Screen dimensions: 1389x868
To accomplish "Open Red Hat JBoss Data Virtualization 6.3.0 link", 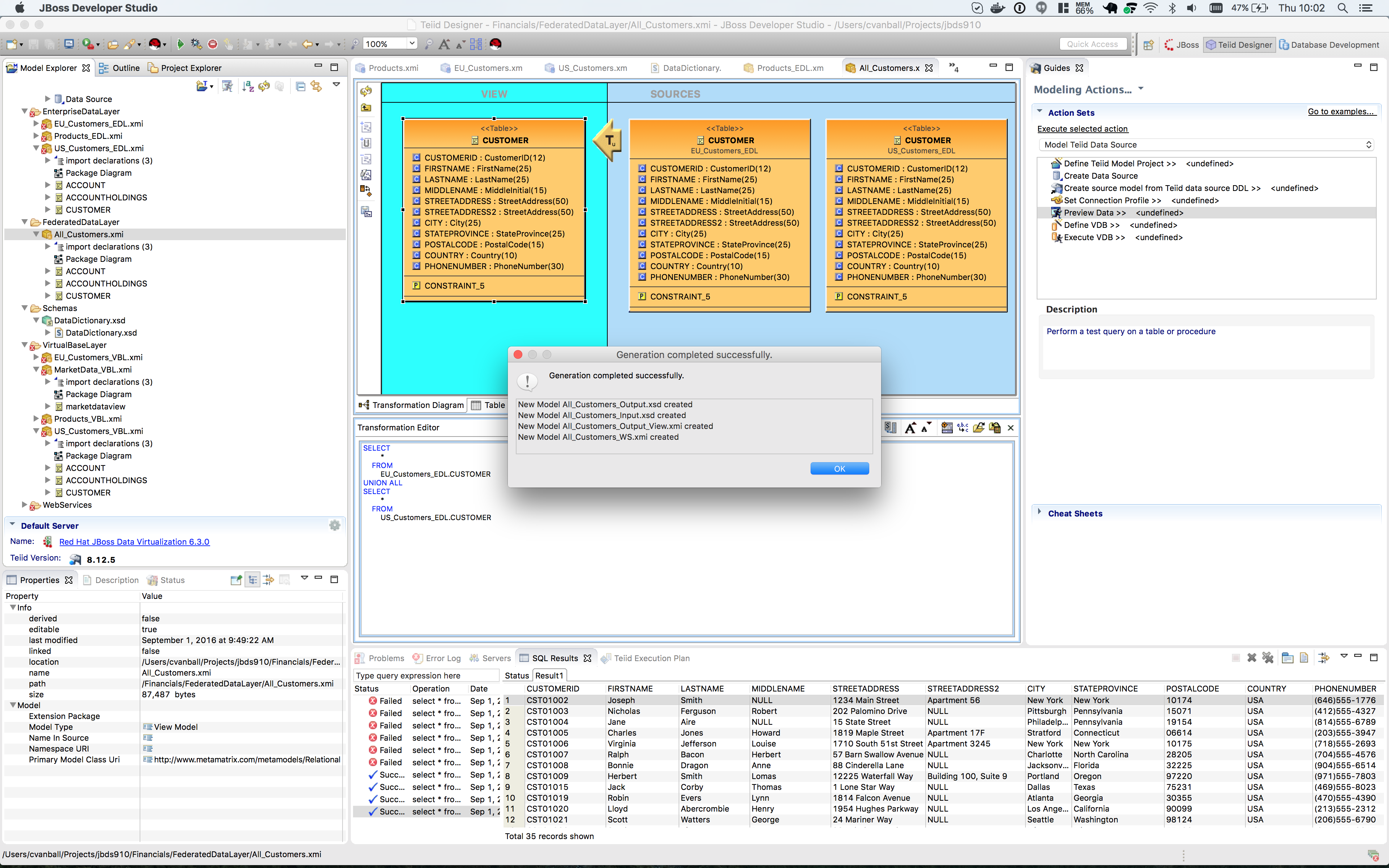I will [x=134, y=542].
